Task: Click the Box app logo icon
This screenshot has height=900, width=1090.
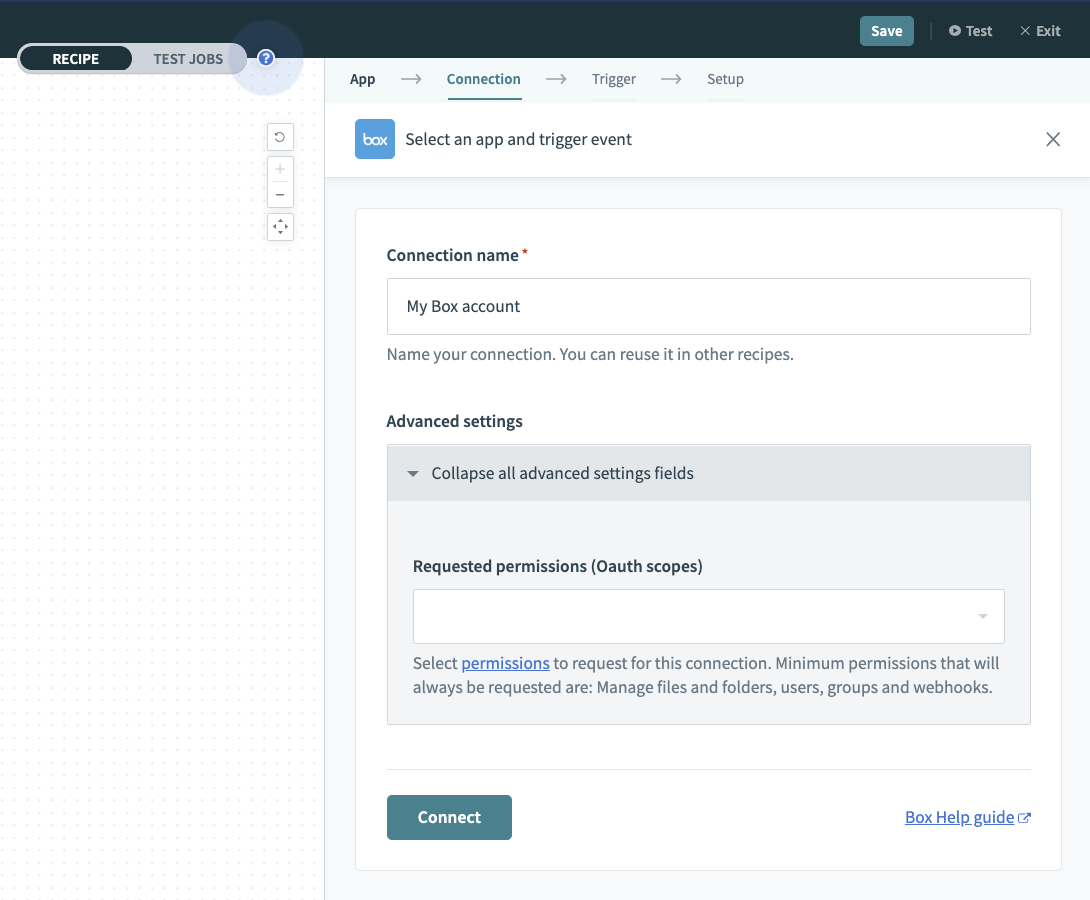Action: coord(375,140)
